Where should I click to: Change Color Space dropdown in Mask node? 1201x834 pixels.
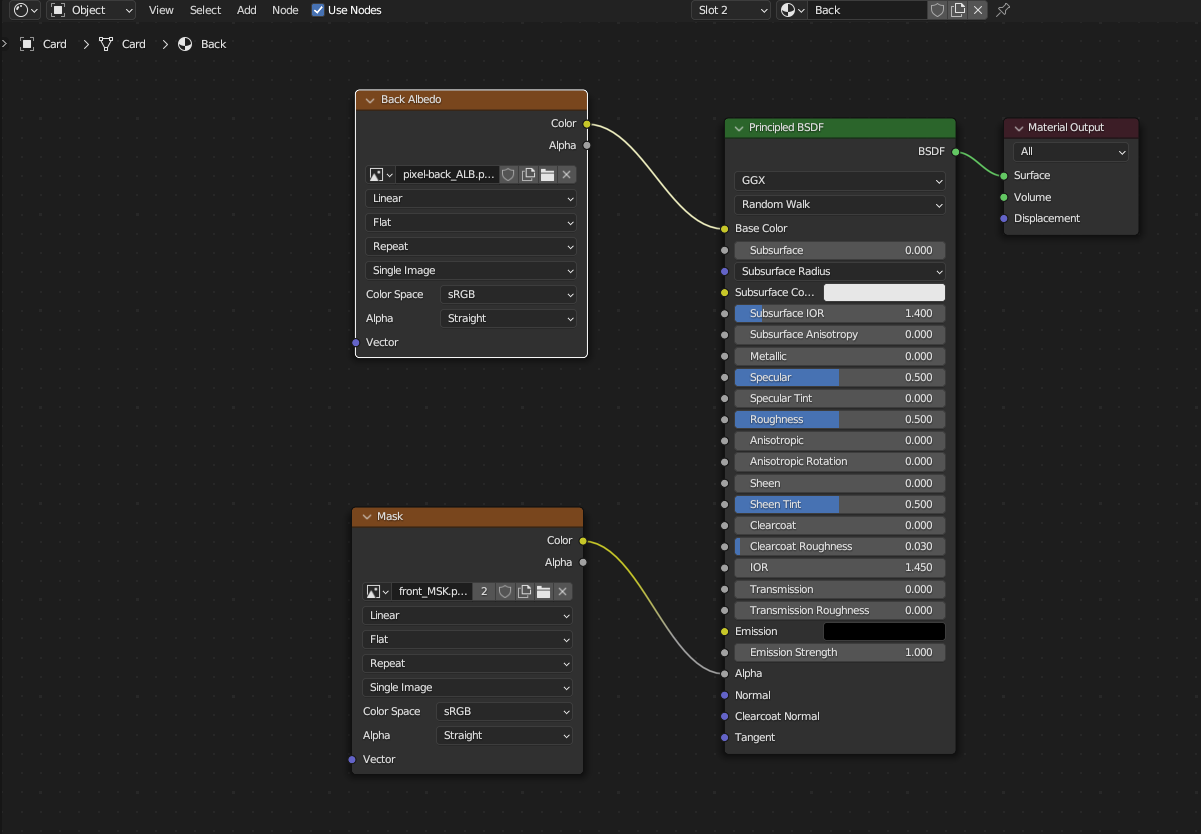[x=504, y=711]
